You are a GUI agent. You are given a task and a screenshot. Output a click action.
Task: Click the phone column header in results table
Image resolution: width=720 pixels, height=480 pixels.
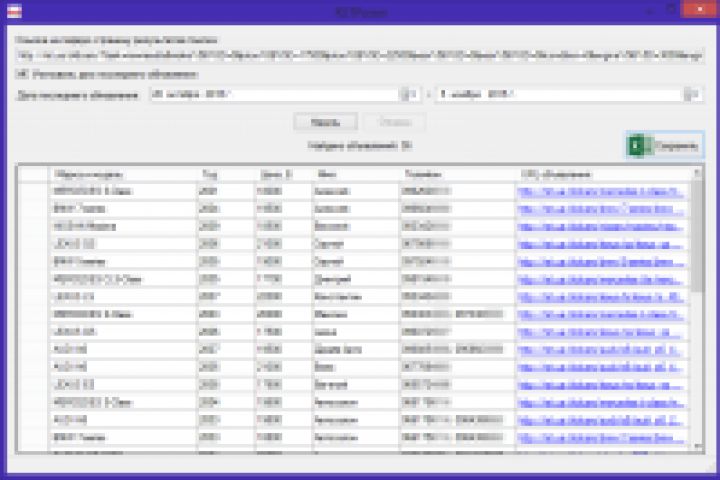click(457, 175)
